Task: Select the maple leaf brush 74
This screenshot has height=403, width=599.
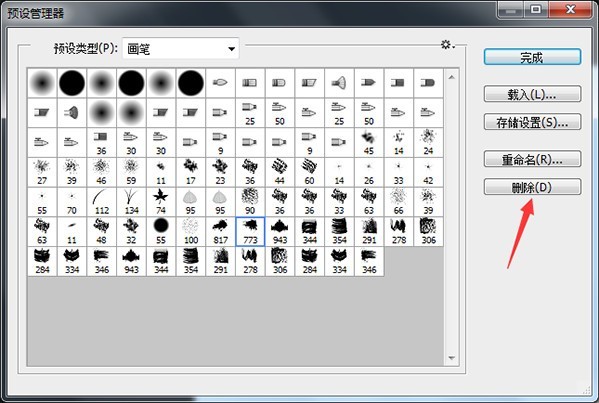Action: (161, 202)
